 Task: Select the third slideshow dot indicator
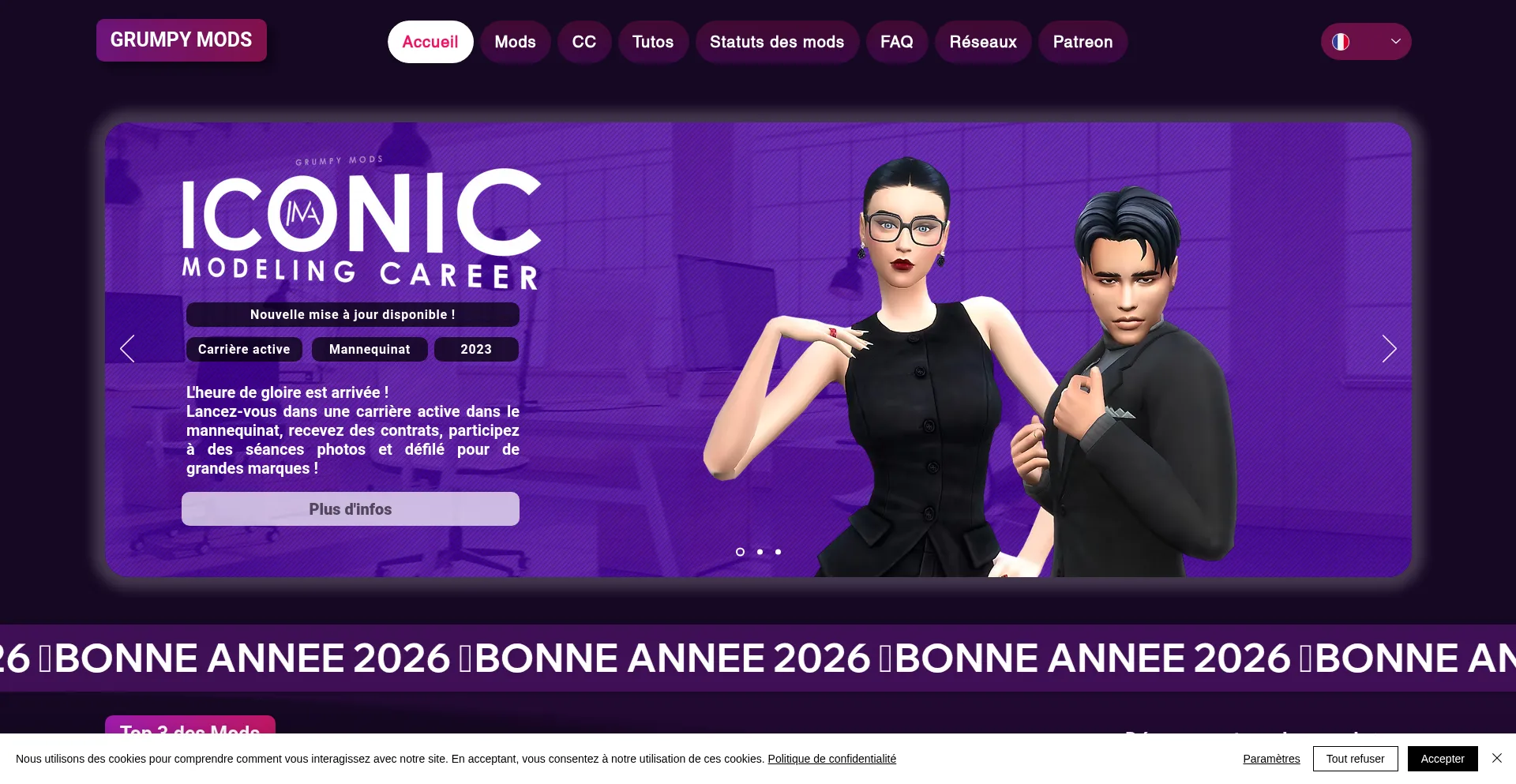click(778, 552)
